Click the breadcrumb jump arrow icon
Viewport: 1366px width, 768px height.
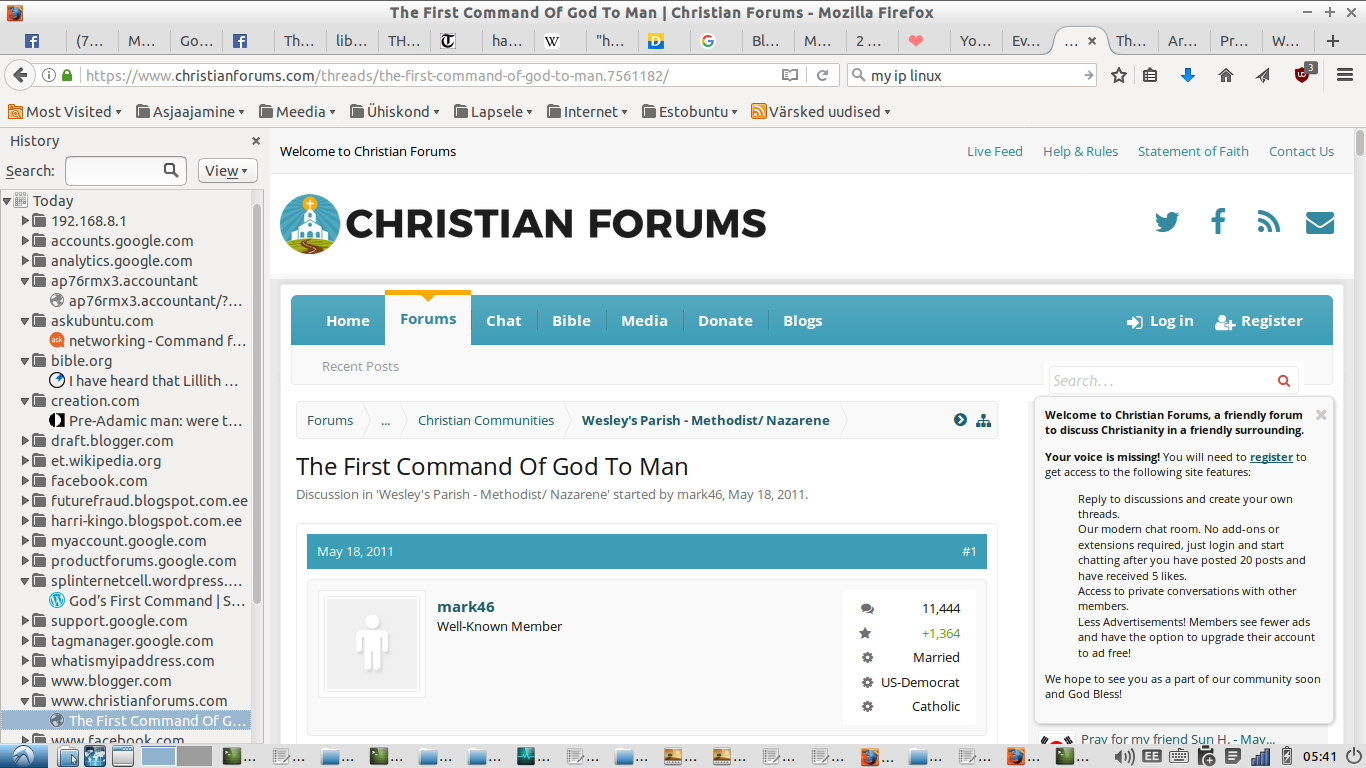click(x=960, y=421)
